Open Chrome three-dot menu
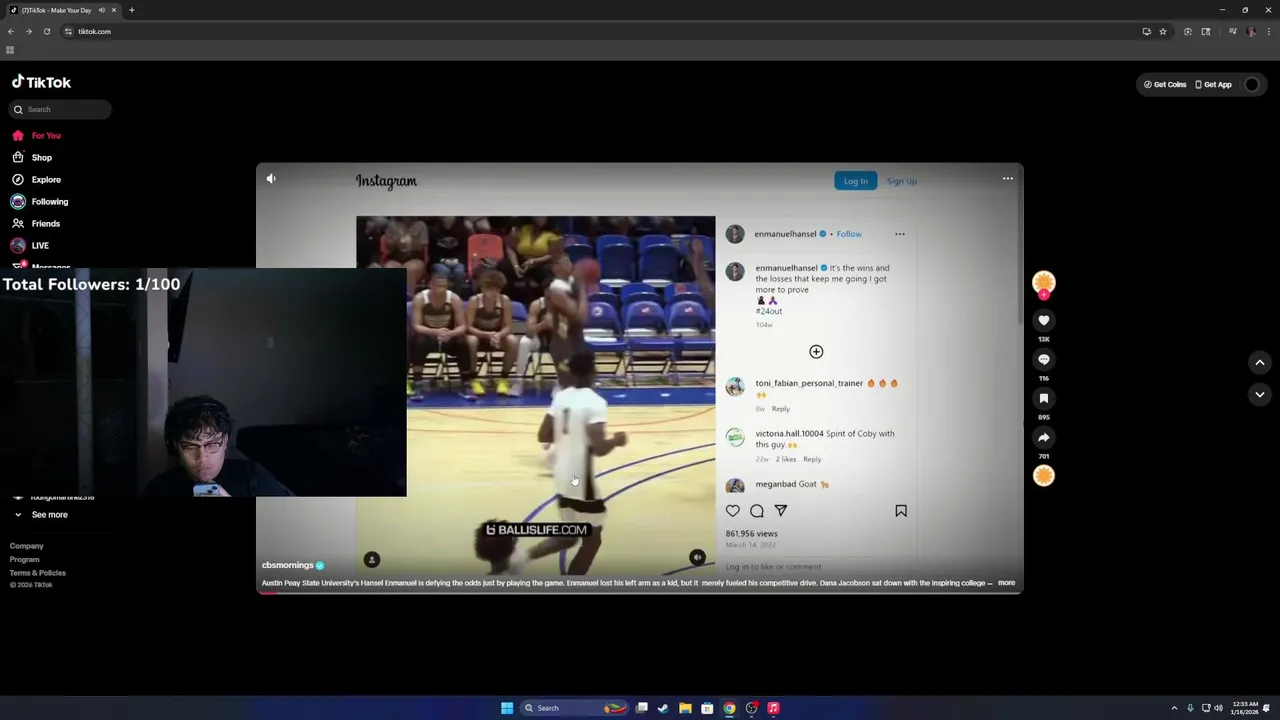The image size is (1280, 720). [1269, 31]
